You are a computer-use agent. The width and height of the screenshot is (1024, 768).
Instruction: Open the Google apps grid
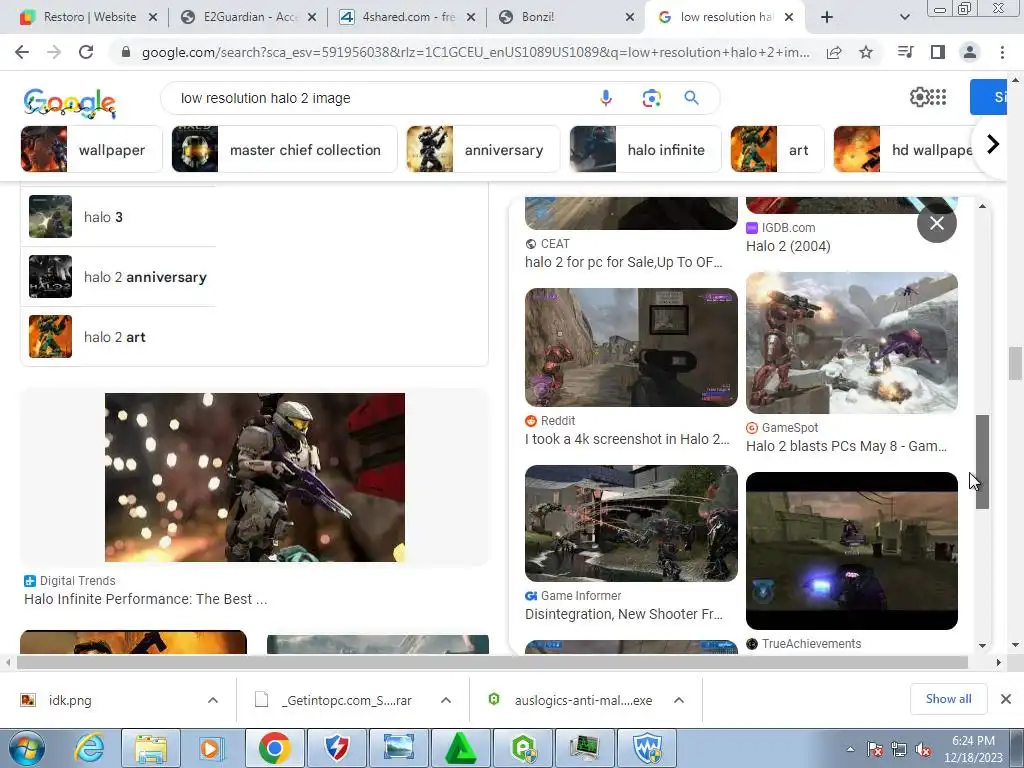pyautogui.click(x=938, y=97)
